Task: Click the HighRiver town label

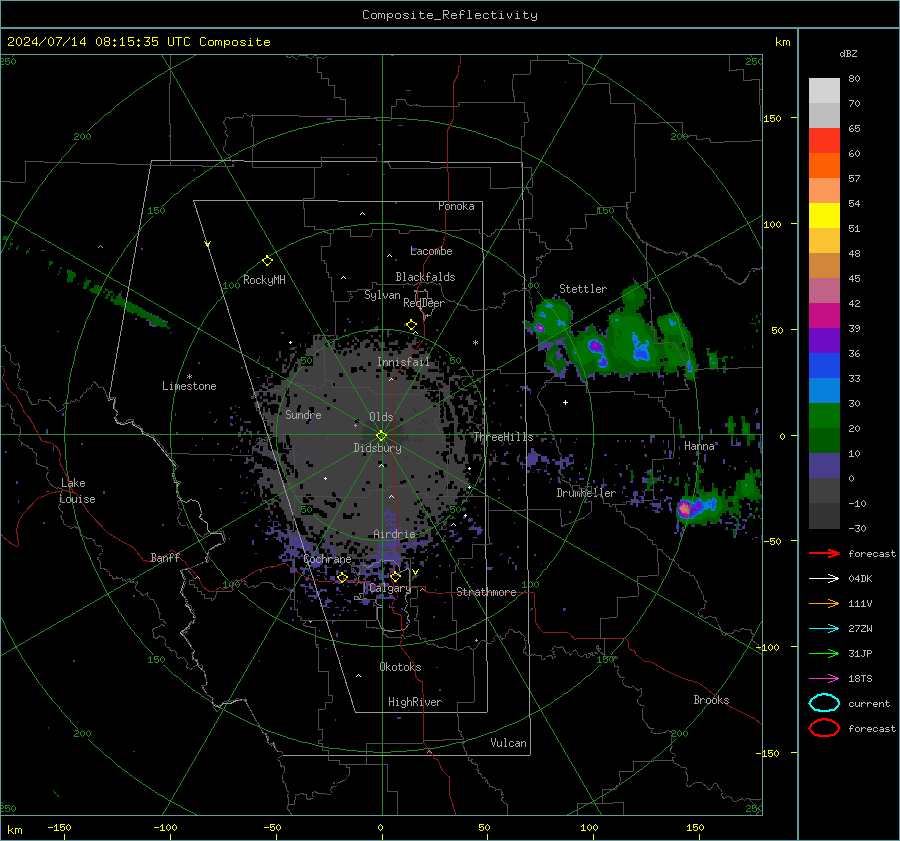Action: tap(415, 702)
